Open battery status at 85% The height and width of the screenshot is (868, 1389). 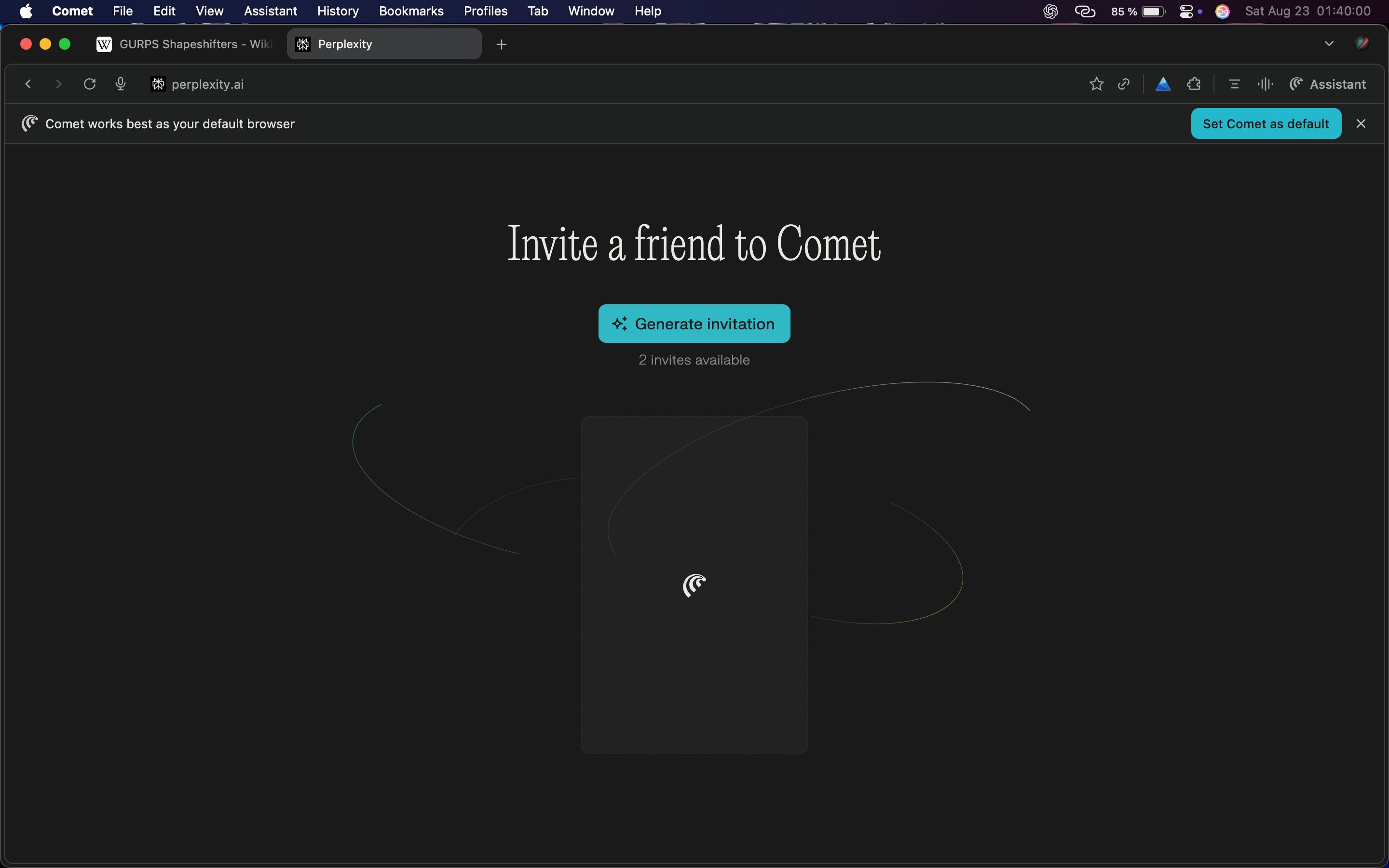1138,11
